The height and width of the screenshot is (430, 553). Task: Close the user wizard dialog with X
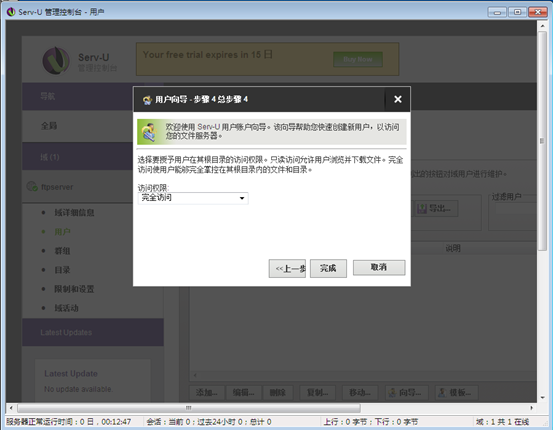click(x=398, y=99)
